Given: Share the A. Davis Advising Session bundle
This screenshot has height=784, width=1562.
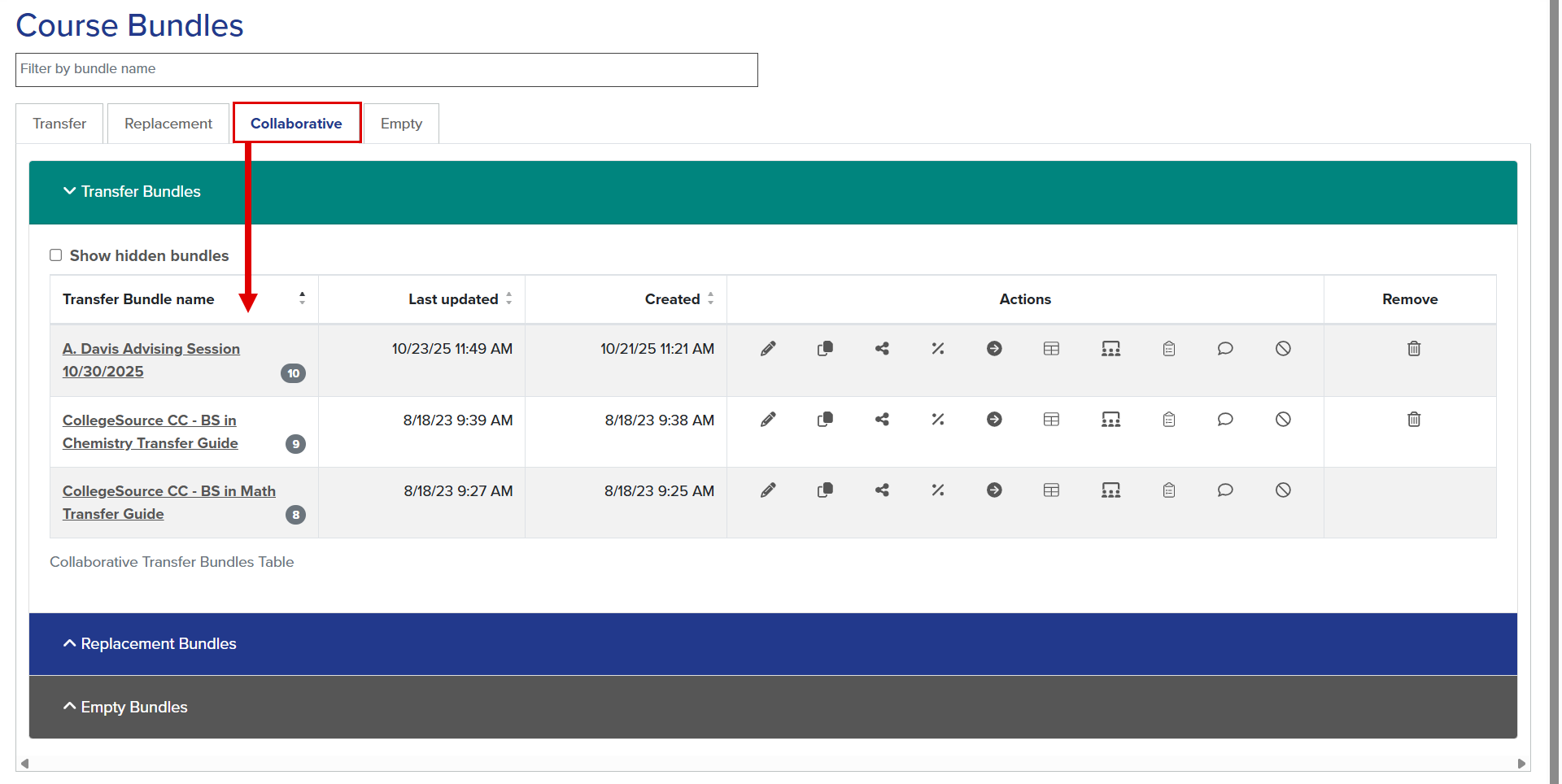Looking at the screenshot, I should tap(882, 348).
